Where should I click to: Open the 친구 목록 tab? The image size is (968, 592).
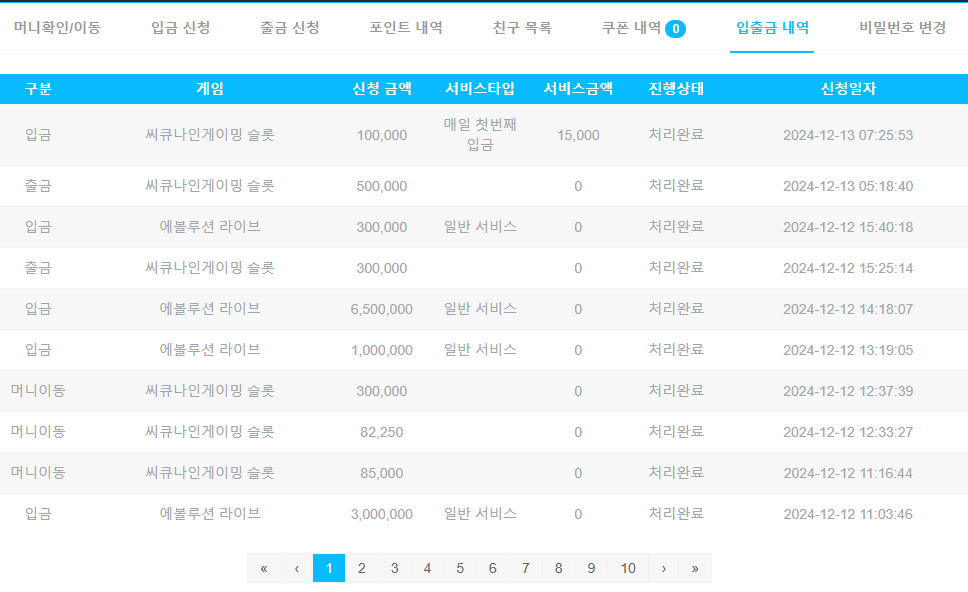[522, 28]
